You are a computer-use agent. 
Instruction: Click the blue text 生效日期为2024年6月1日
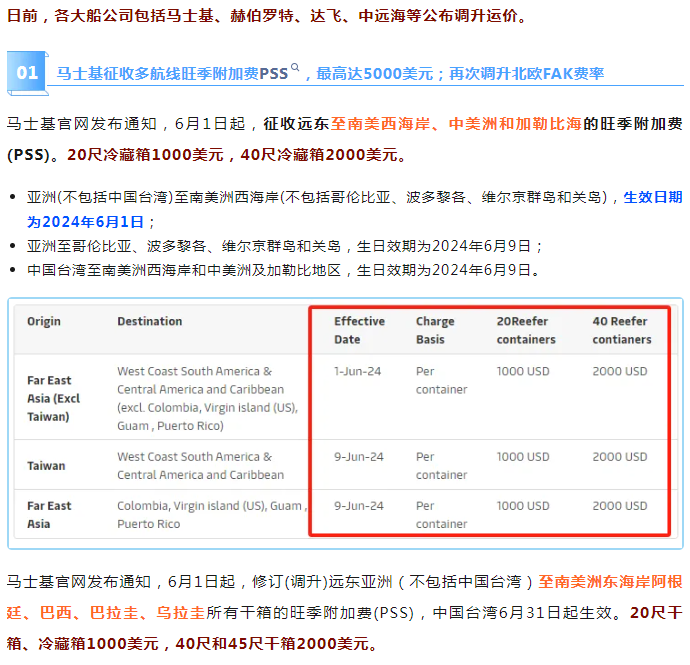(x=355, y=209)
